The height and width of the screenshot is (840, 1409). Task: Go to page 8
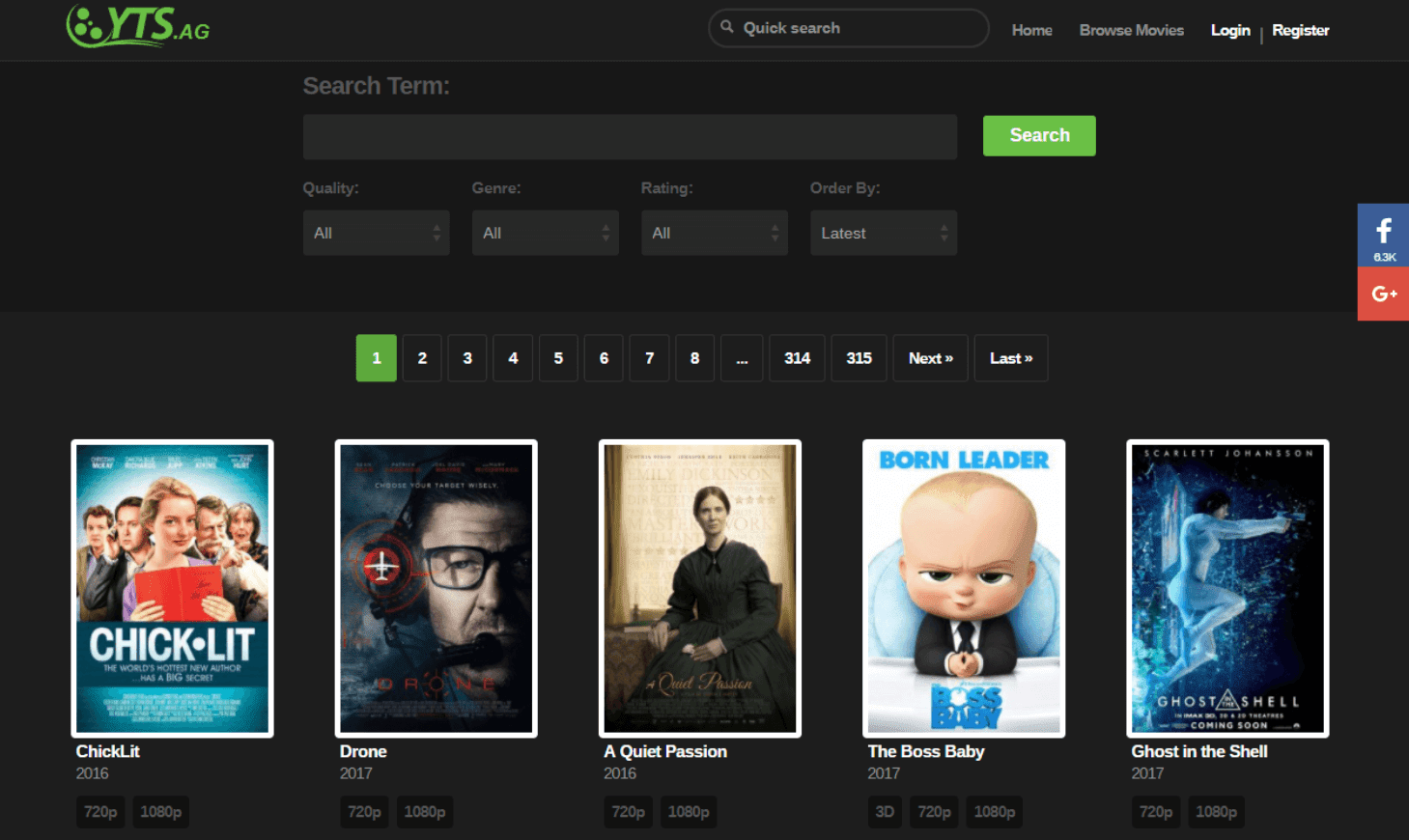(694, 358)
